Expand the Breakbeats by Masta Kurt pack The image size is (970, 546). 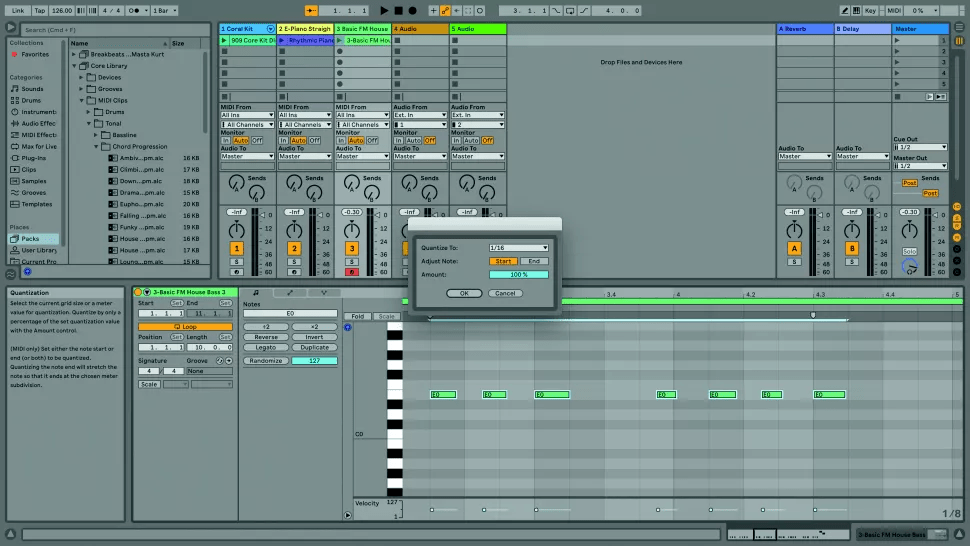(x=74, y=55)
